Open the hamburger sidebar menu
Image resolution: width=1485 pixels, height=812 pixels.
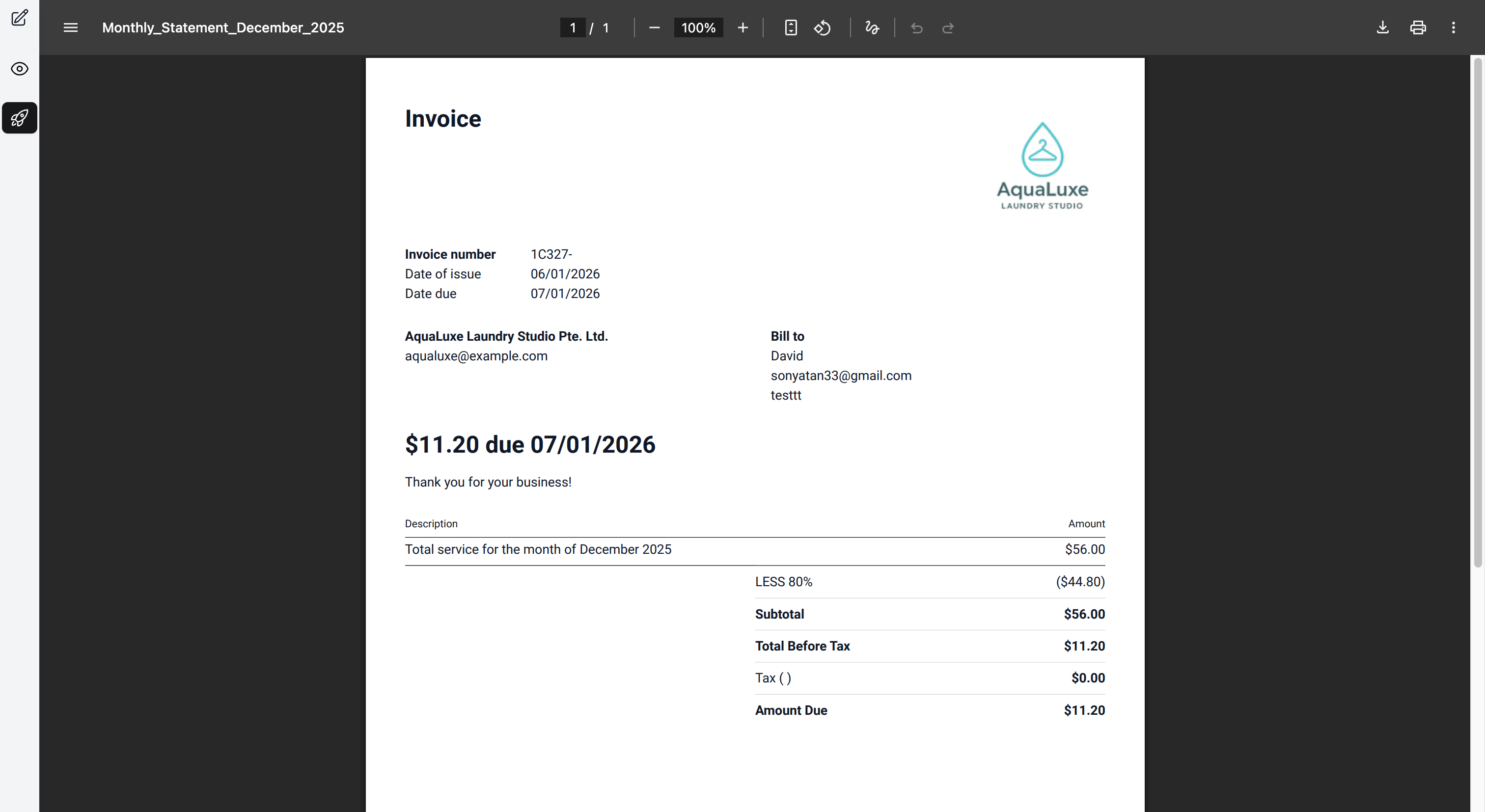click(x=70, y=27)
